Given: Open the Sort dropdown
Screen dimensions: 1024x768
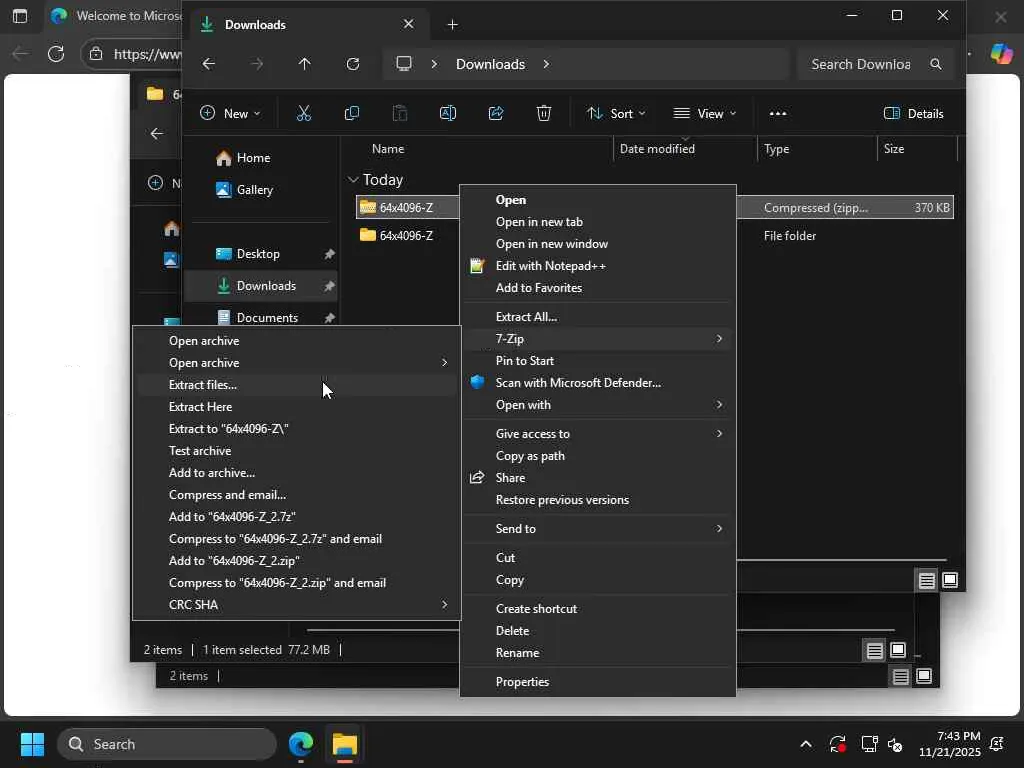Looking at the screenshot, I should point(616,113).
